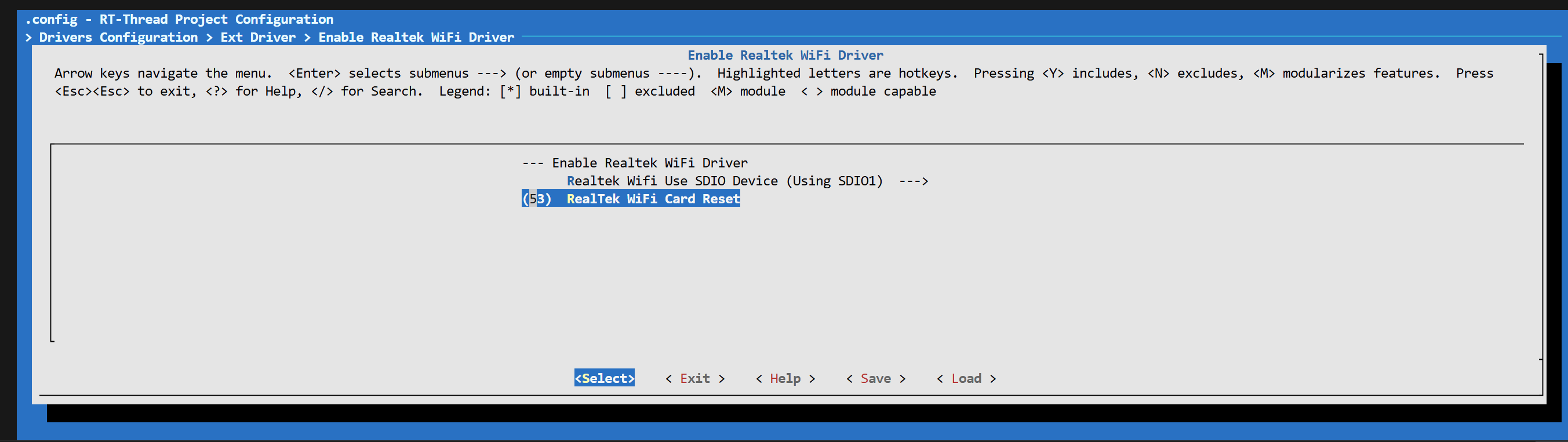The height and width of the screenshot is (442, 1568).
Task: Click the [*] built-in legend symbol
Action: [x=510, y=91]
